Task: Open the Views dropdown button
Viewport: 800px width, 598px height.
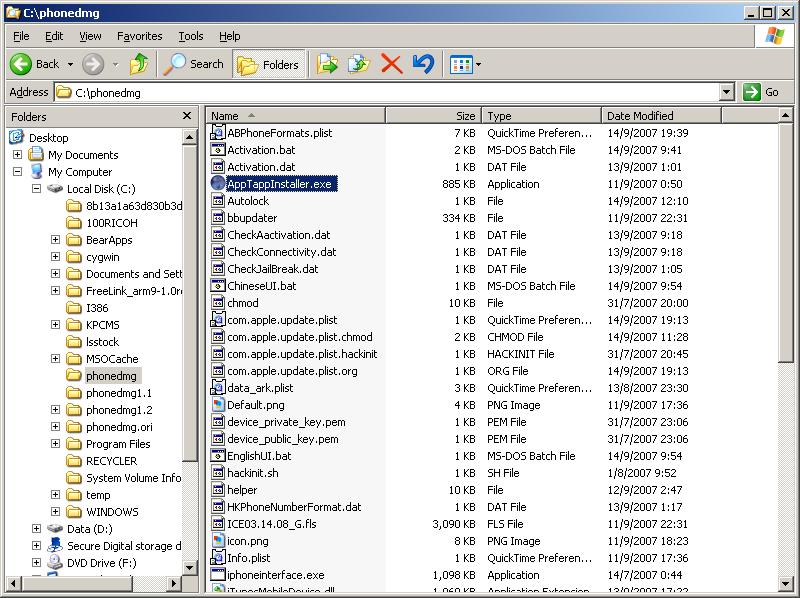Action: [x=465, y=65]
